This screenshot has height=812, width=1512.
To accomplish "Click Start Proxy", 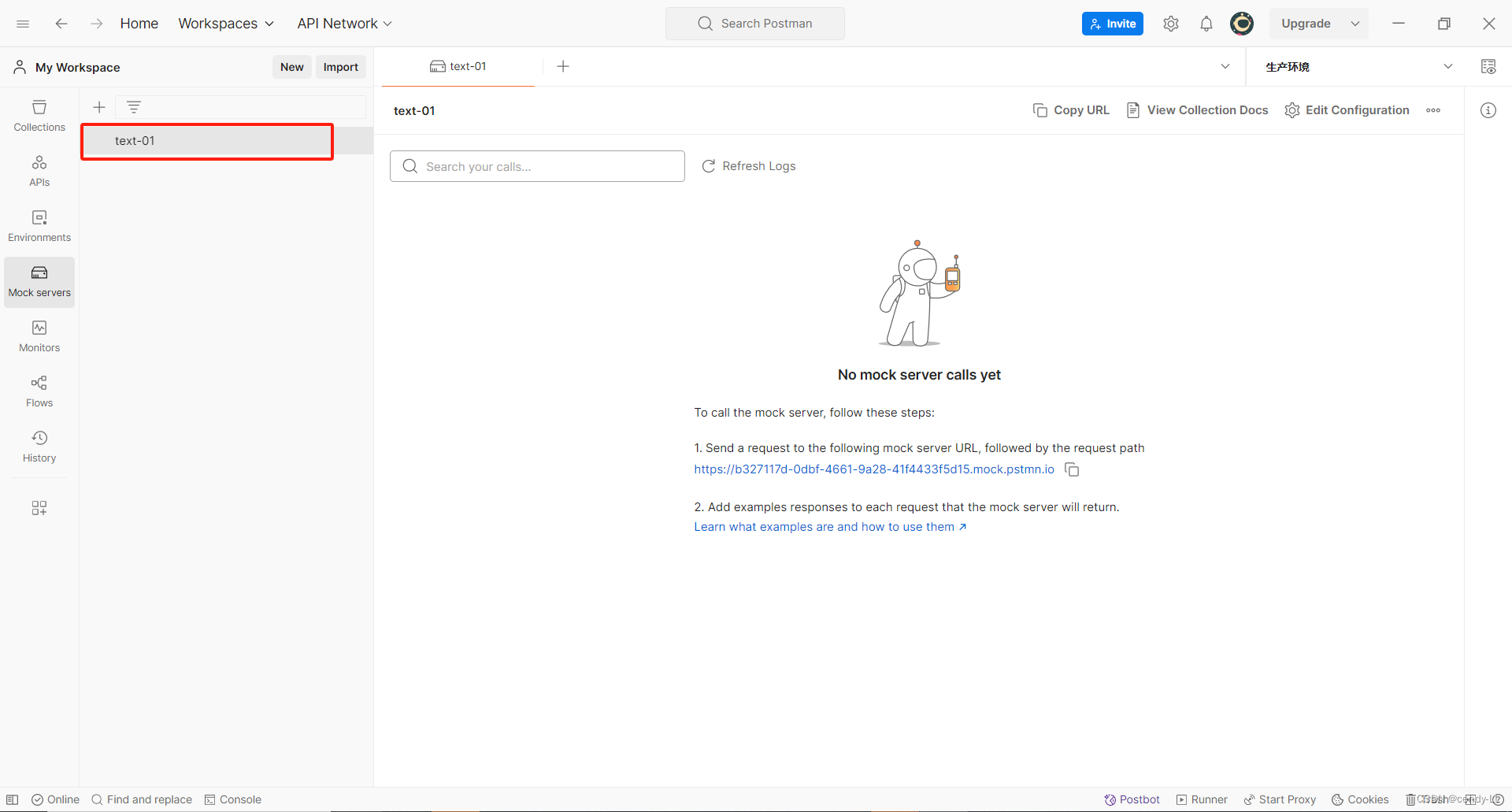I will point(1280,799).
